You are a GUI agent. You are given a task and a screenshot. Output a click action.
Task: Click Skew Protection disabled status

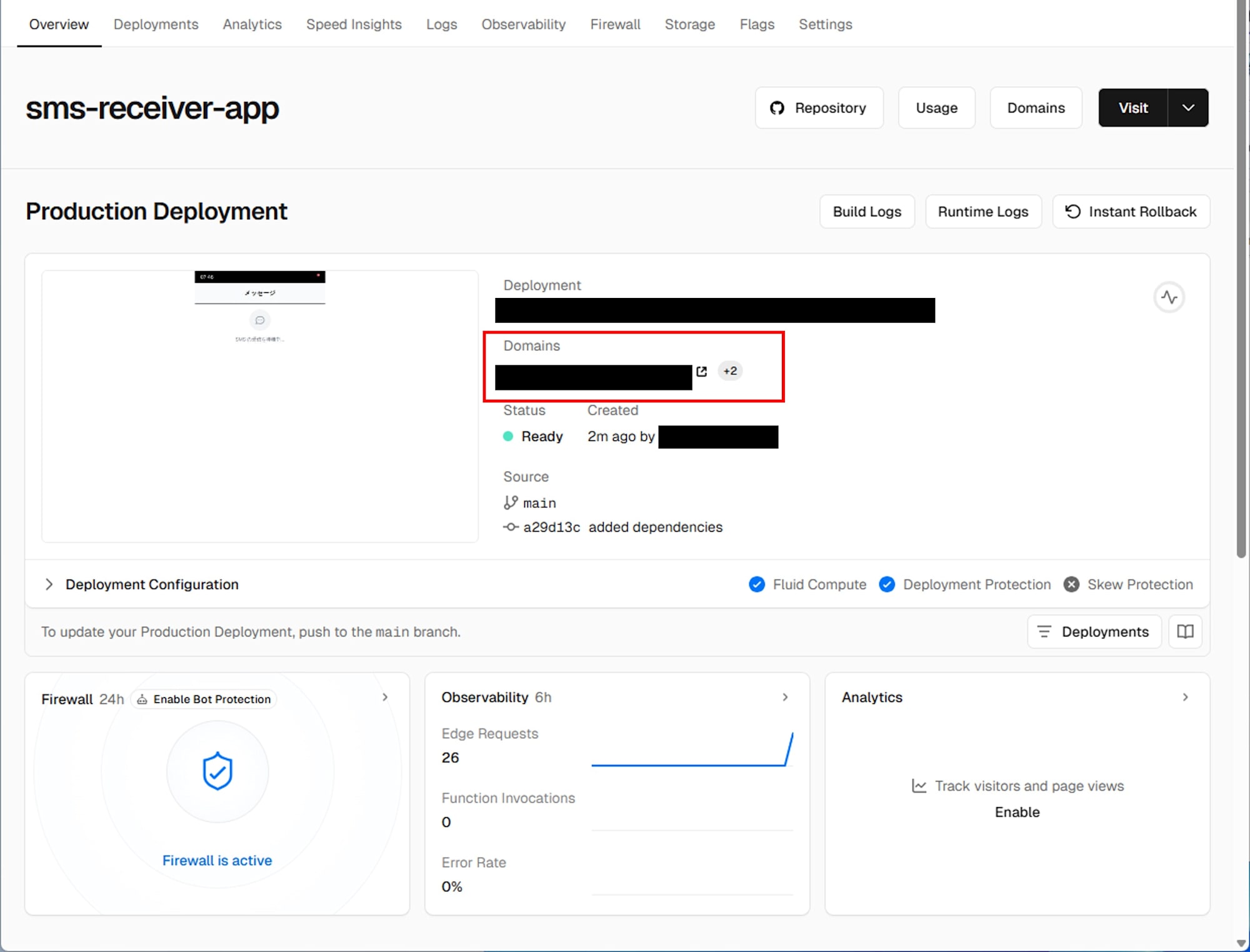coord(1128,584)
